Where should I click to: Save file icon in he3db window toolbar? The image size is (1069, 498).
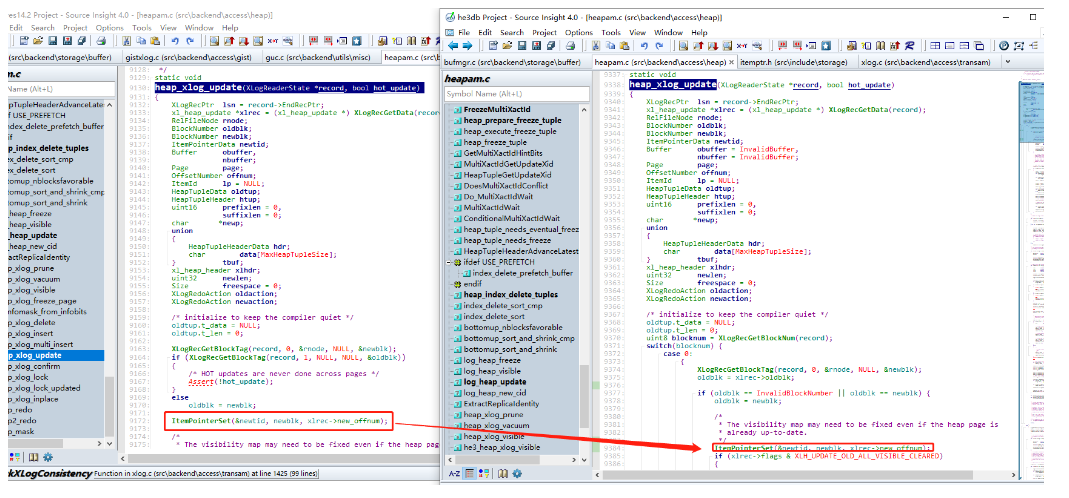(x=522, y=46)
